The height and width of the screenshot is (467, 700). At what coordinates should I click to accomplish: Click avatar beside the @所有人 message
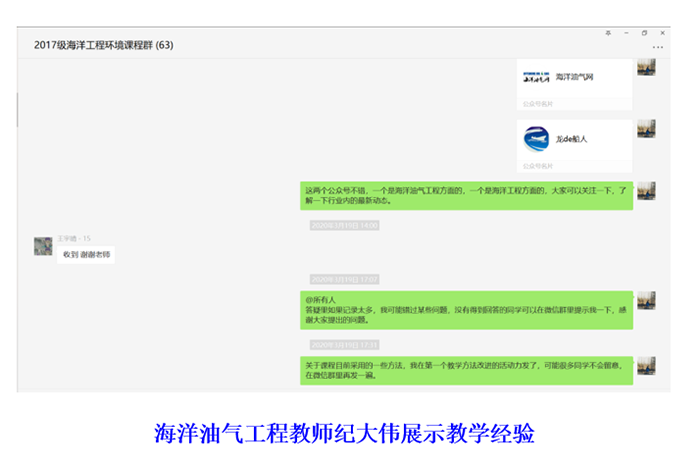(646, 300)
